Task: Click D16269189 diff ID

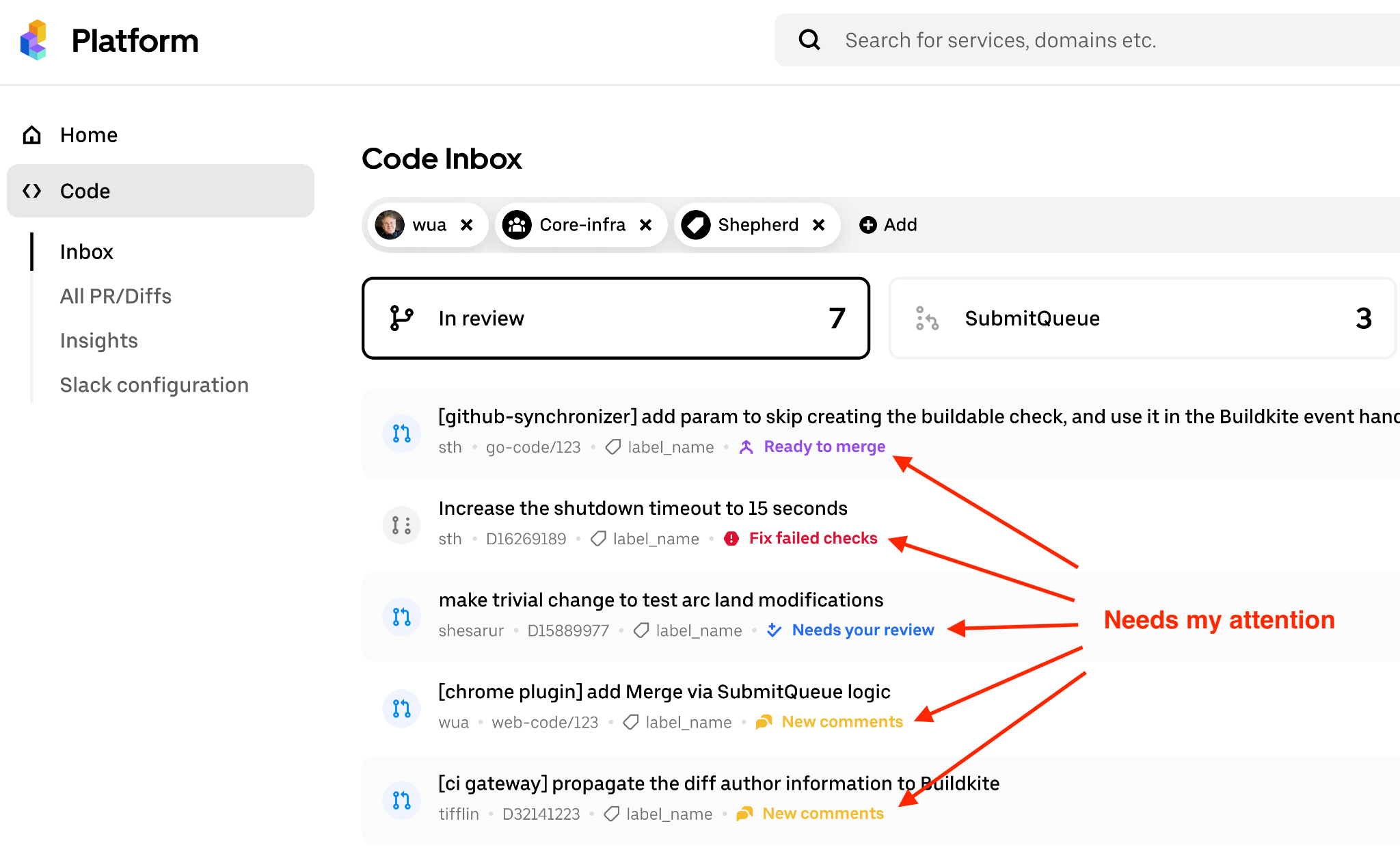Action: click(526, 539)
